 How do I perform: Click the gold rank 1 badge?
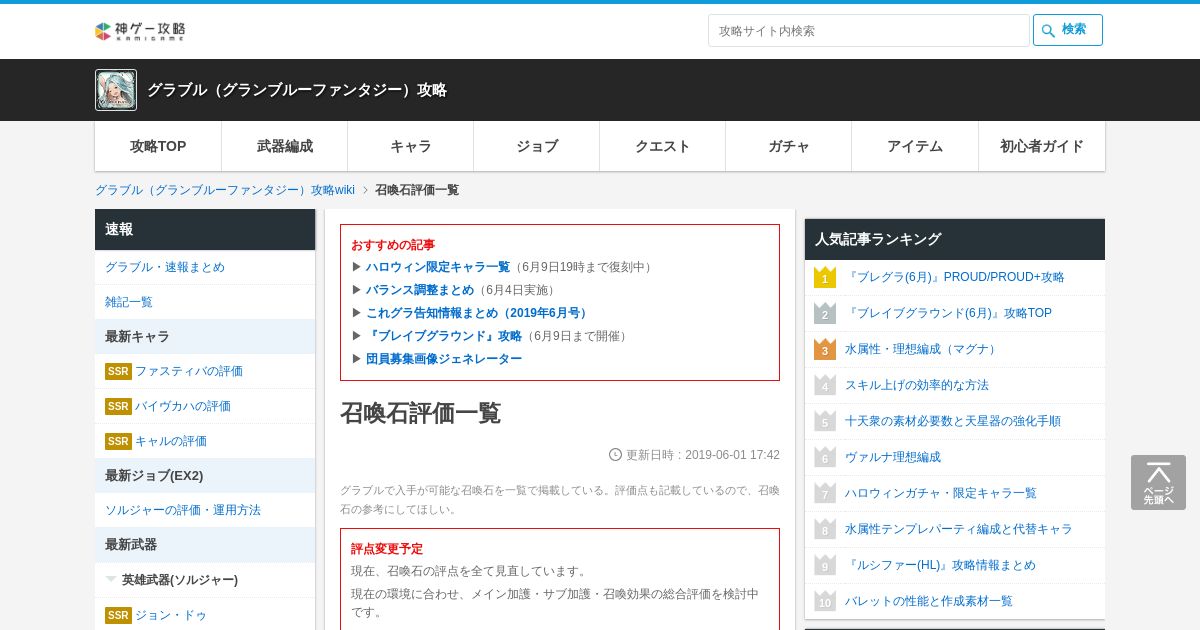(825, 277)
